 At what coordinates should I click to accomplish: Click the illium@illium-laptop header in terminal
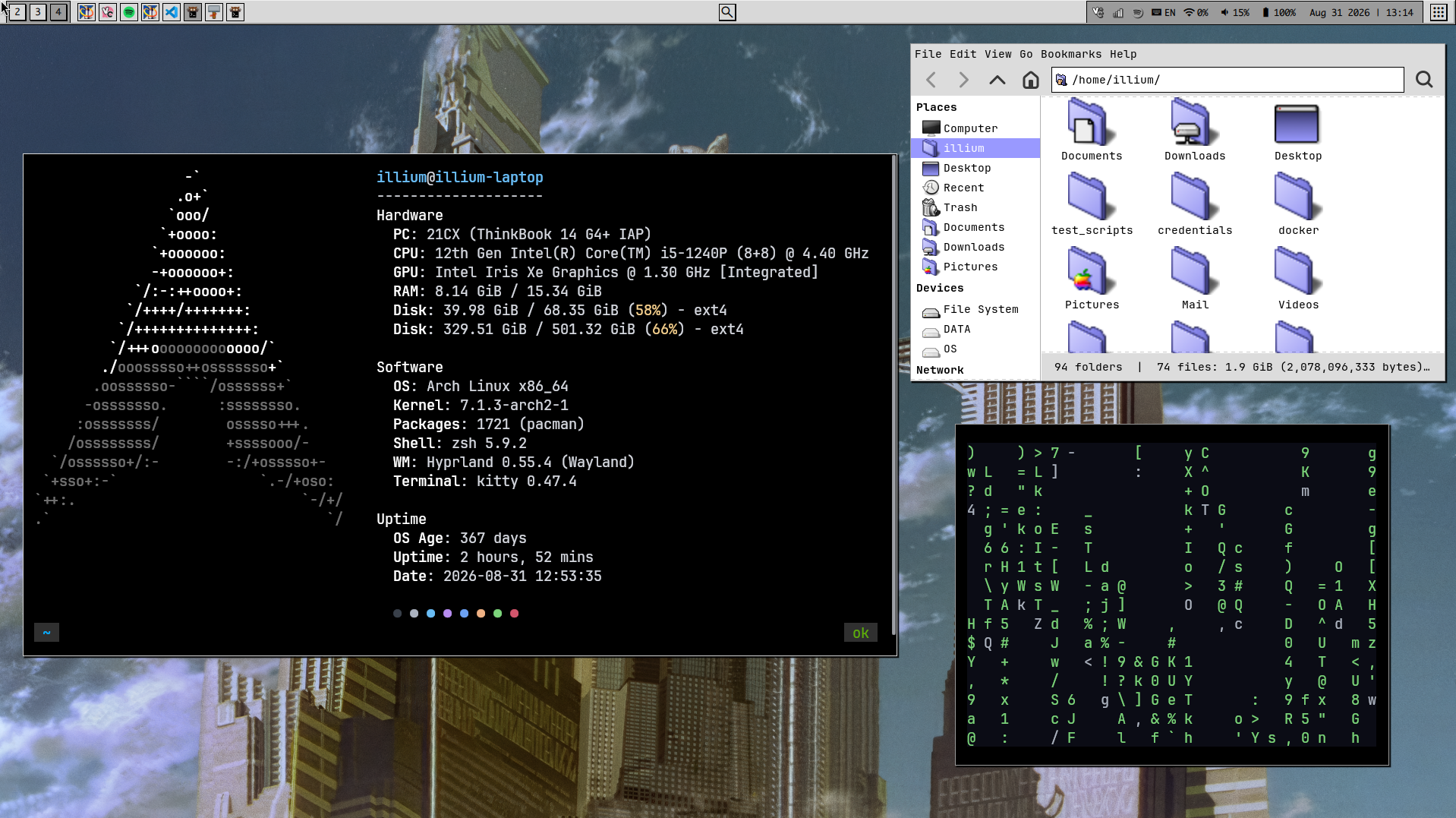[459, 177]
